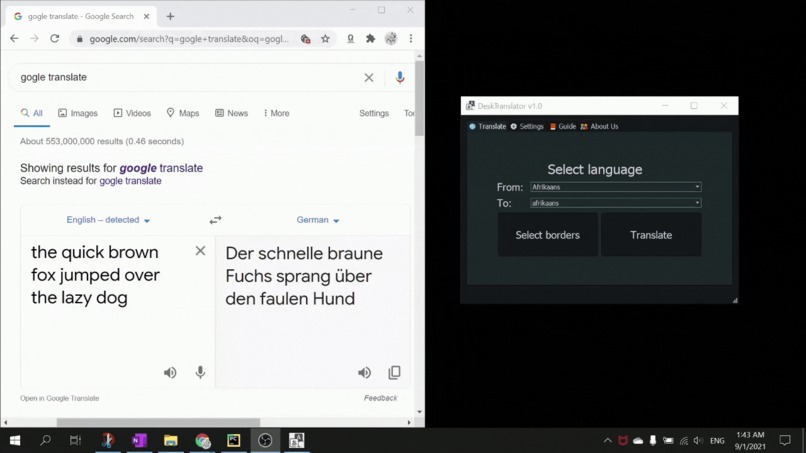Open the Guide tab in DeskTranslator
Screen dimensions: 806x453
pos(563,126)
